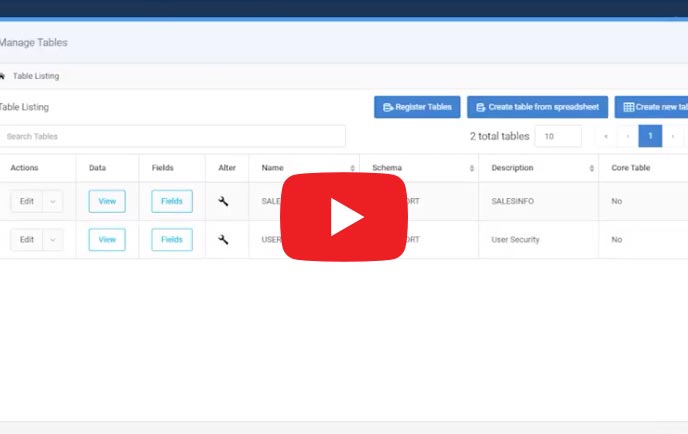Expand the Edit dropdown arrow in second row
The width and height of the screenshot is (688, 434).
tap(52, 239)
